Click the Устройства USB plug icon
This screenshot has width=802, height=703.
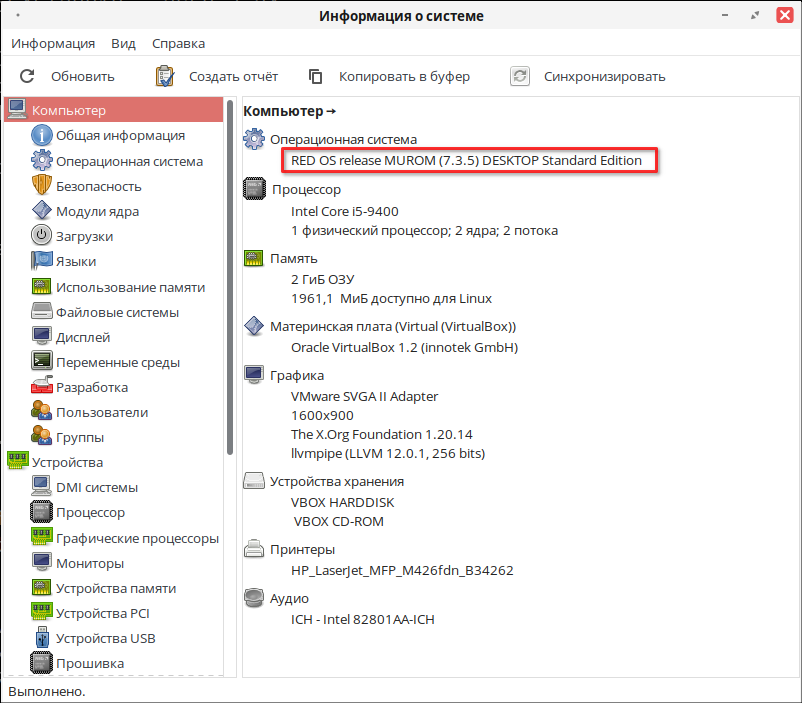click(42, 638)
